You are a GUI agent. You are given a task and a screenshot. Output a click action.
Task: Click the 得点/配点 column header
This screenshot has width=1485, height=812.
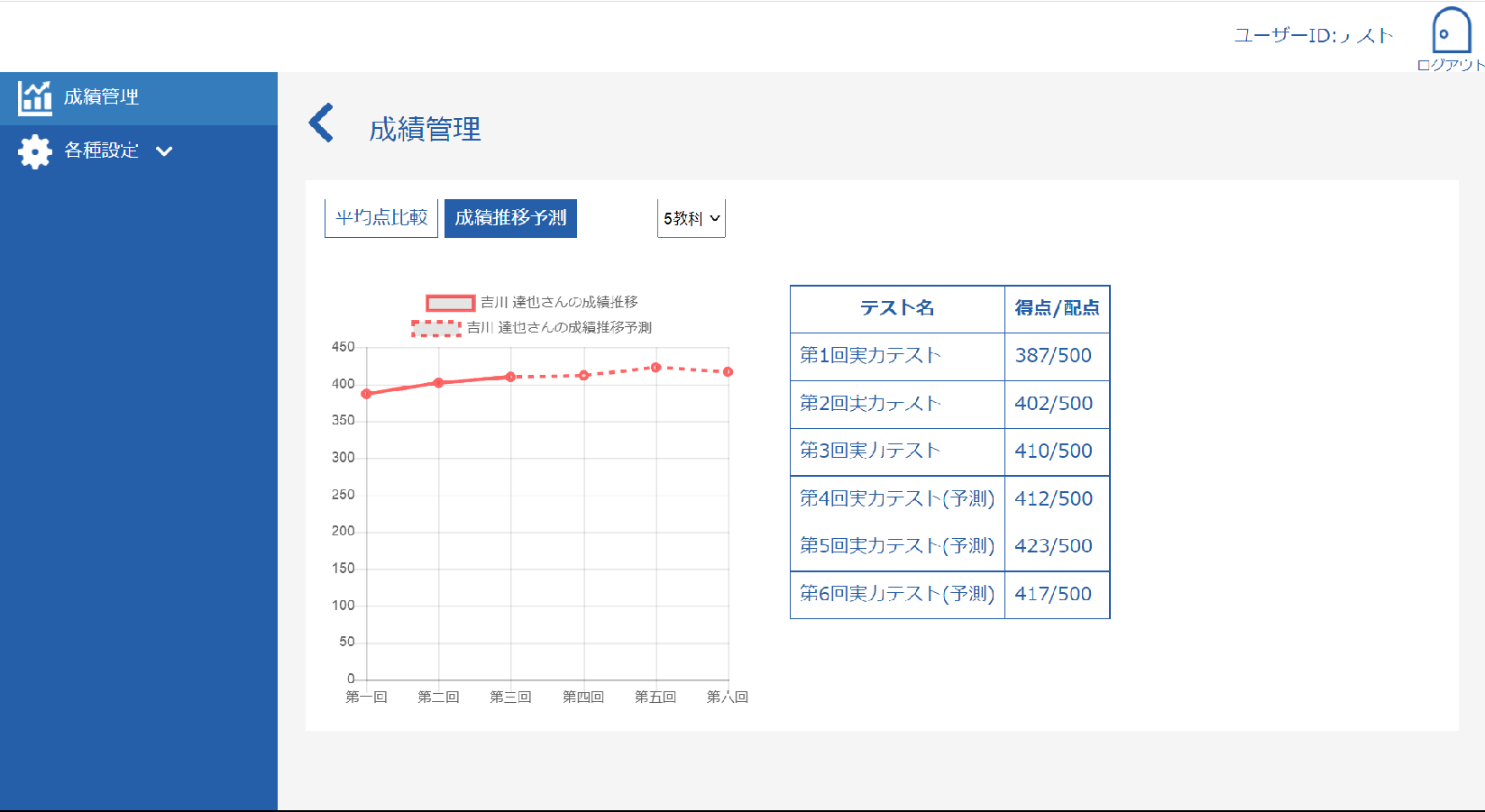[1057, 308]
